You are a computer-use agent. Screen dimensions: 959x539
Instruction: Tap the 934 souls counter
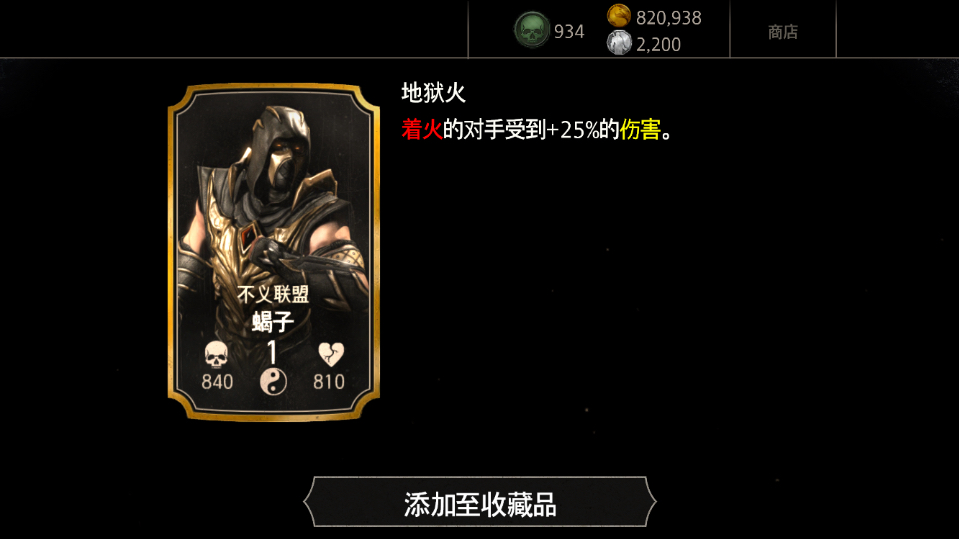point(569,32)
